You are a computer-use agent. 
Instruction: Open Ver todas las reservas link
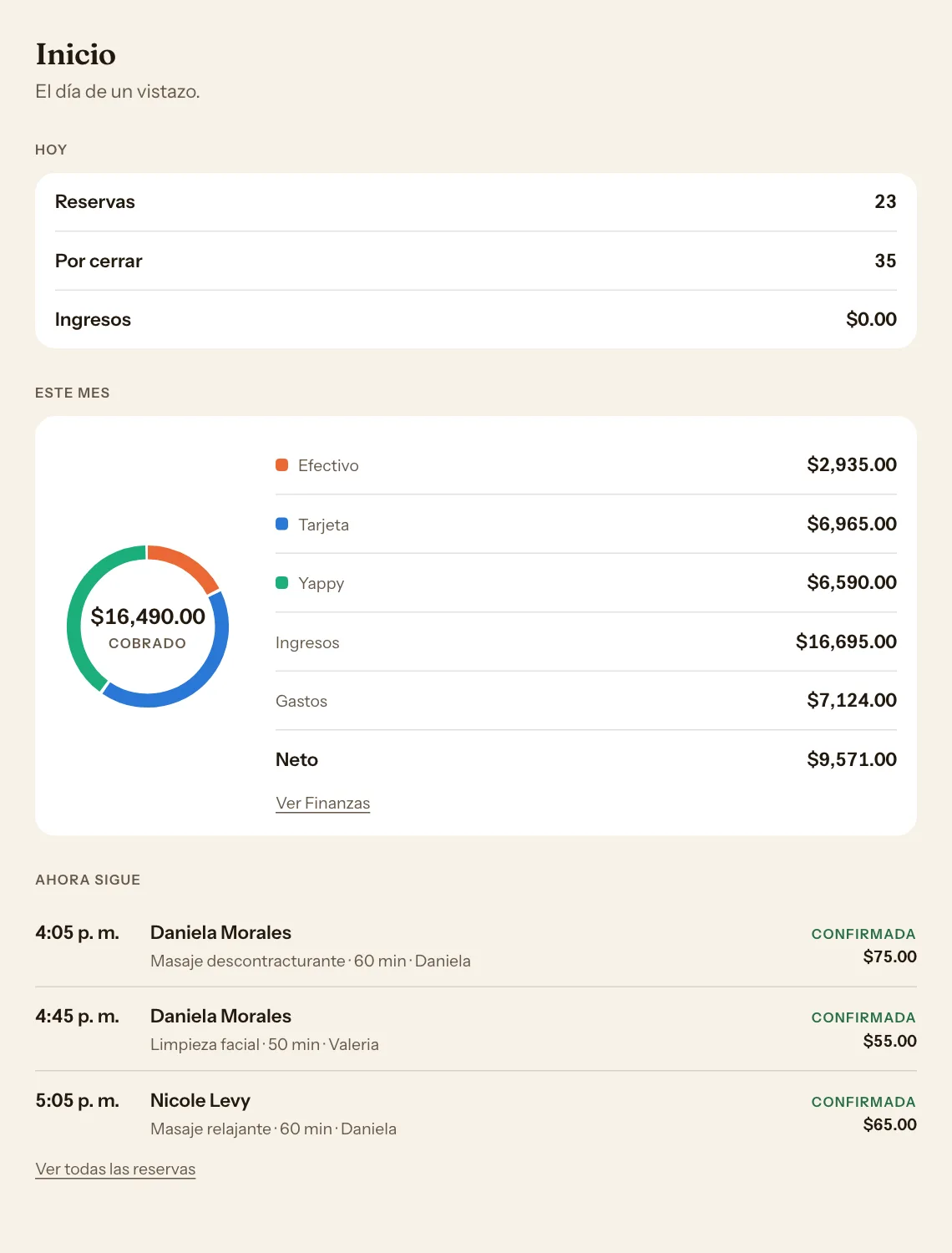(x=115, y=1169)
